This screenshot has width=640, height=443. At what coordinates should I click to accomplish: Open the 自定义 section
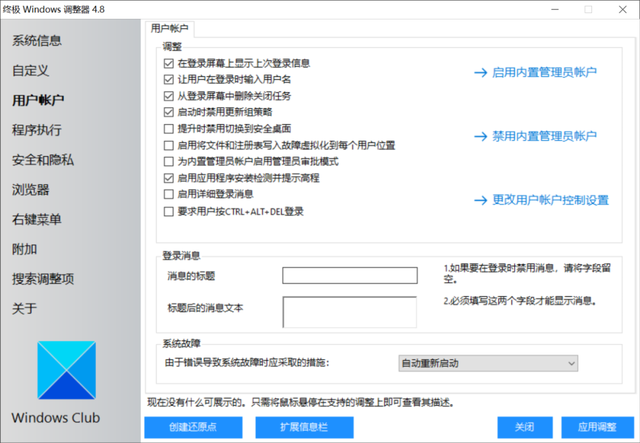pyautogui.click(x=31, y=70)
